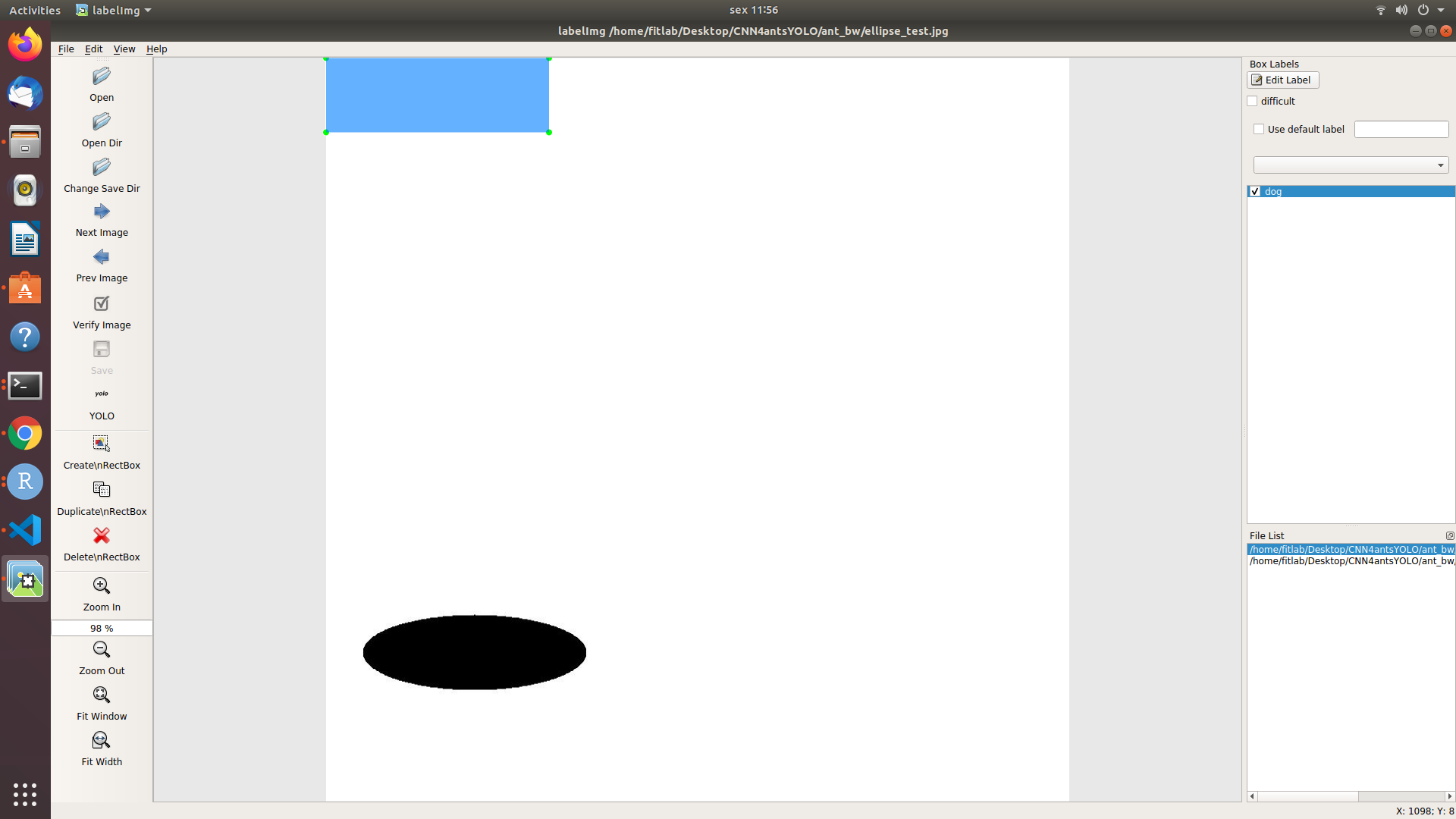Open a new image file
Screen dimensions: 1456x819
pyautogui.click(x=101, y=83)
